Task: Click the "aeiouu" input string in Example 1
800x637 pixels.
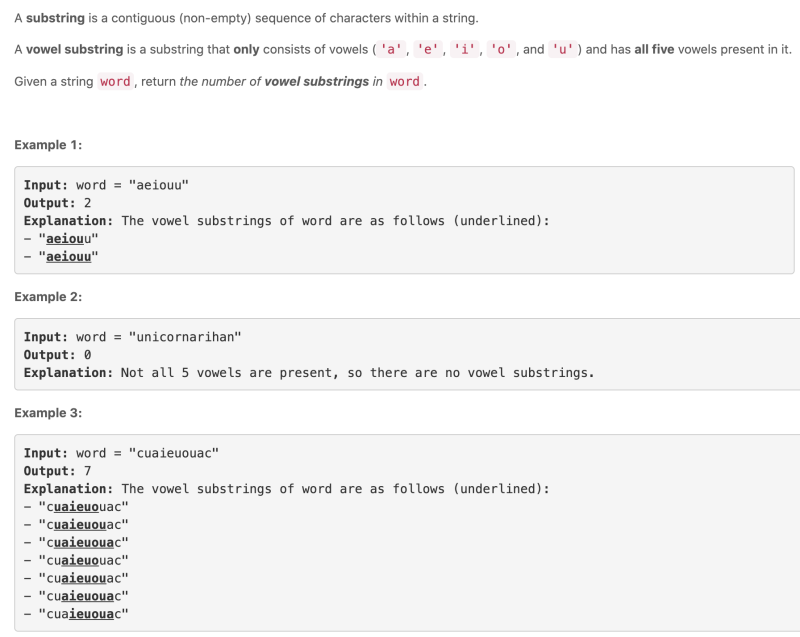Action: click(158, 185)
